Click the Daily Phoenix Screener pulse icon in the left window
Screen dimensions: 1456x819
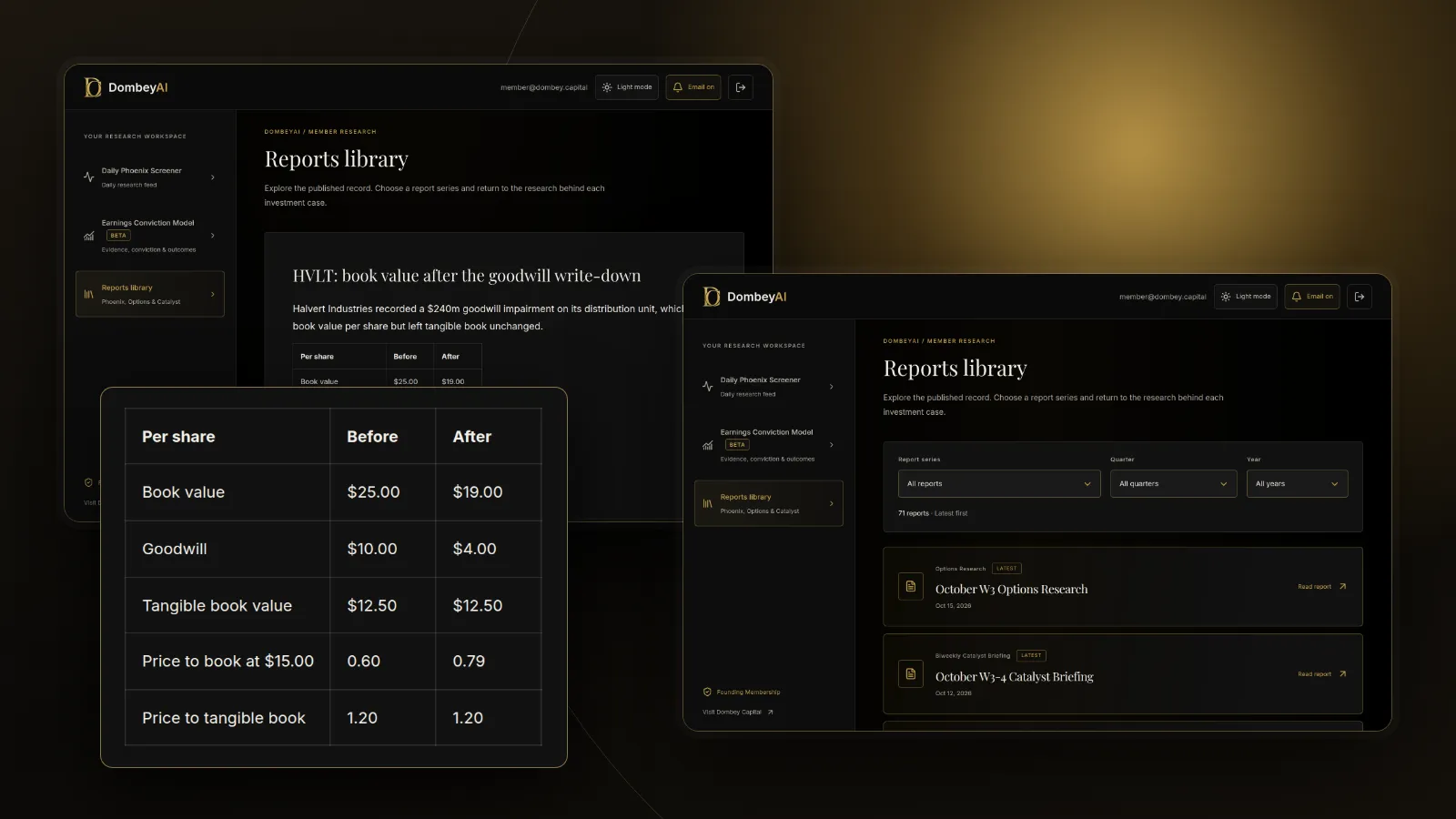(89, 177)
